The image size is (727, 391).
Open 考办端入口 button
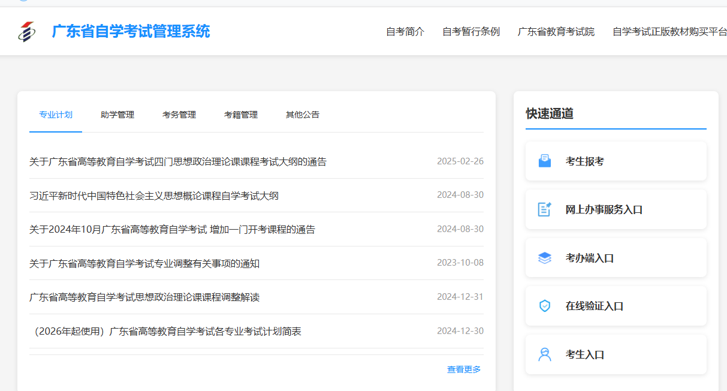tap(616, 258)
